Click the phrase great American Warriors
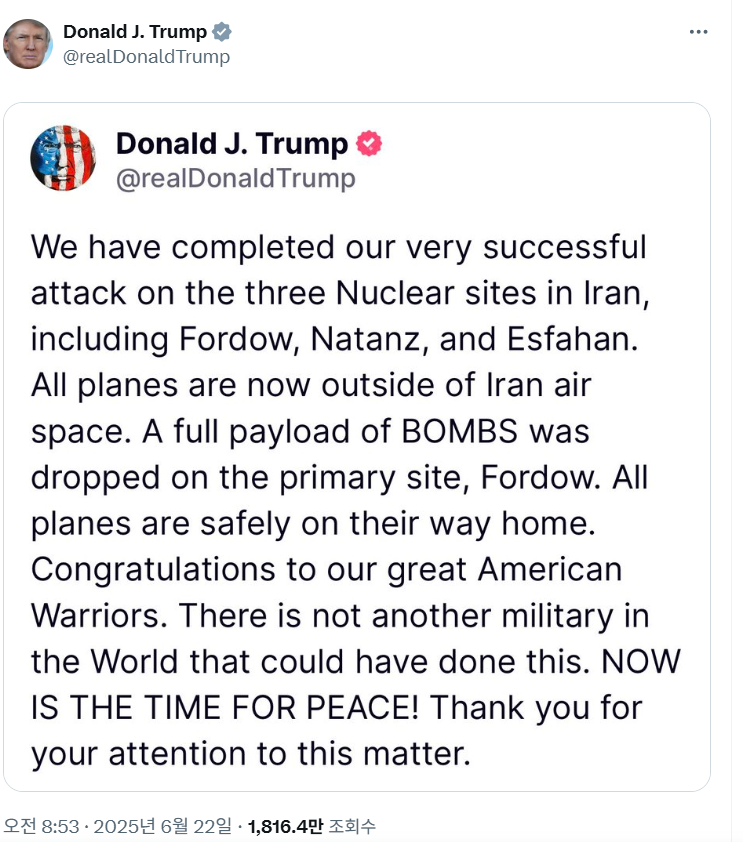743x842 pixels. click(x=550, y=570)
